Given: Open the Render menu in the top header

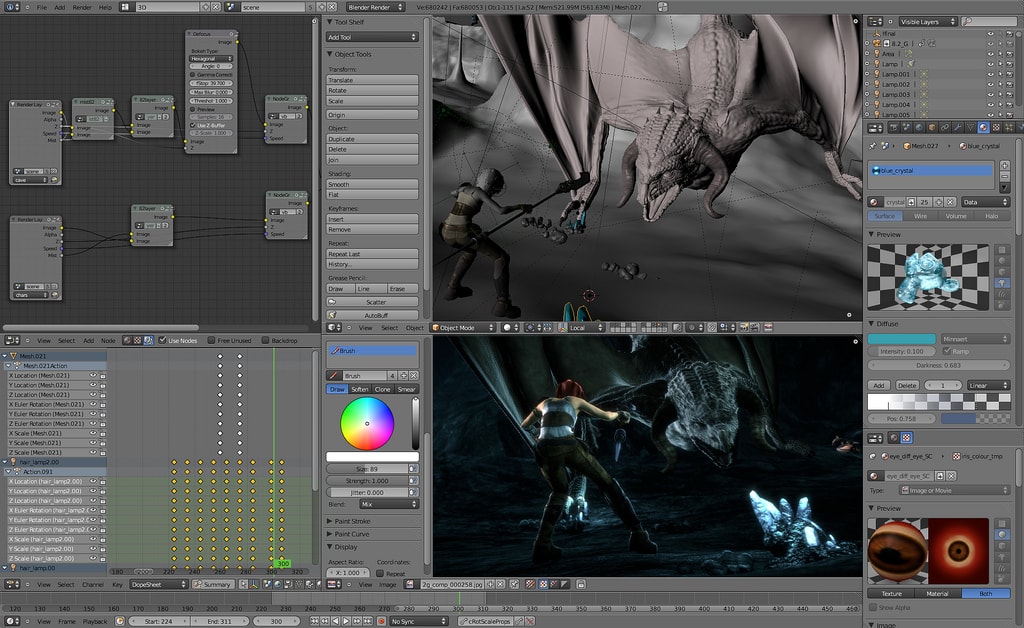Looking at the screenshot, I should [82, 5].
